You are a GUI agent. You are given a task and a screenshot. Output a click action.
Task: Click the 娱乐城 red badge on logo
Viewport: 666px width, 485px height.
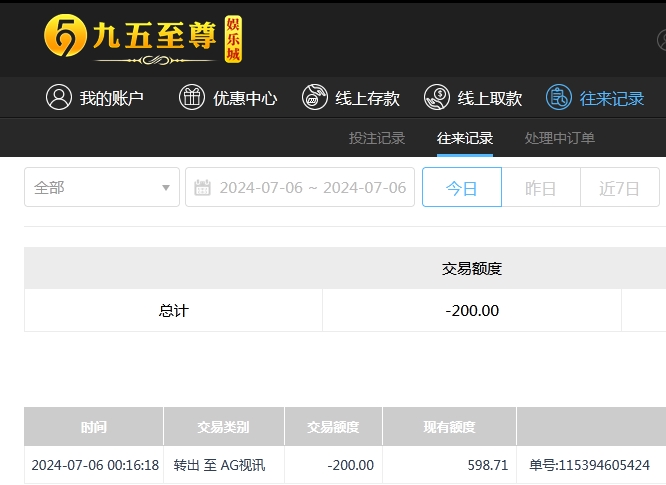233,39
